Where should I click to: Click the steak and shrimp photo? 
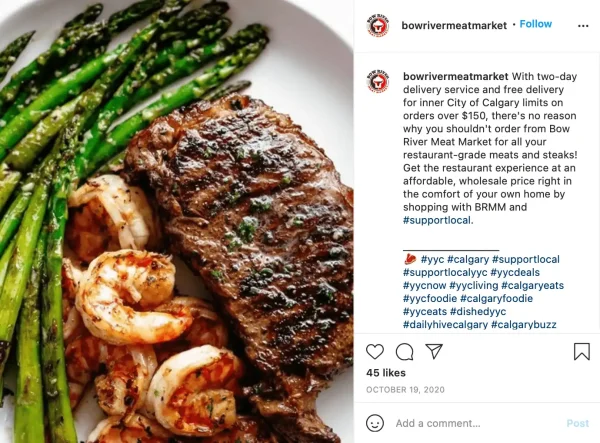coord(177,222)
